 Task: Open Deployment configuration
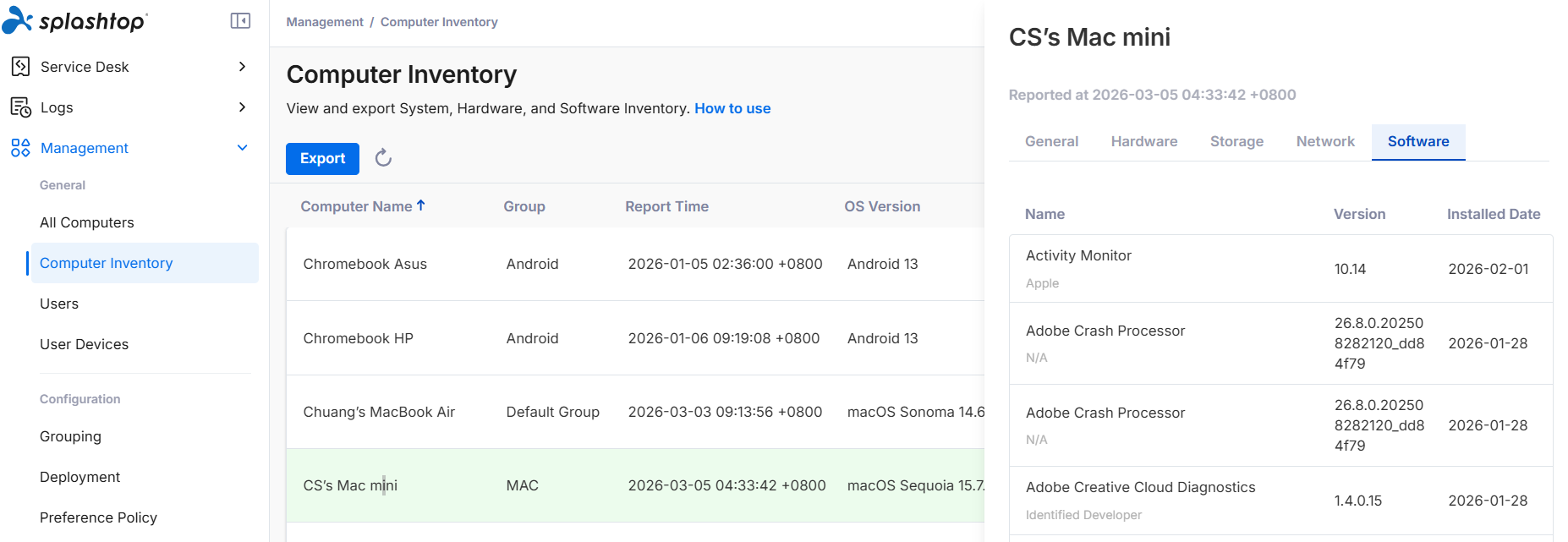pyautogui.click(x=80, y=477)
